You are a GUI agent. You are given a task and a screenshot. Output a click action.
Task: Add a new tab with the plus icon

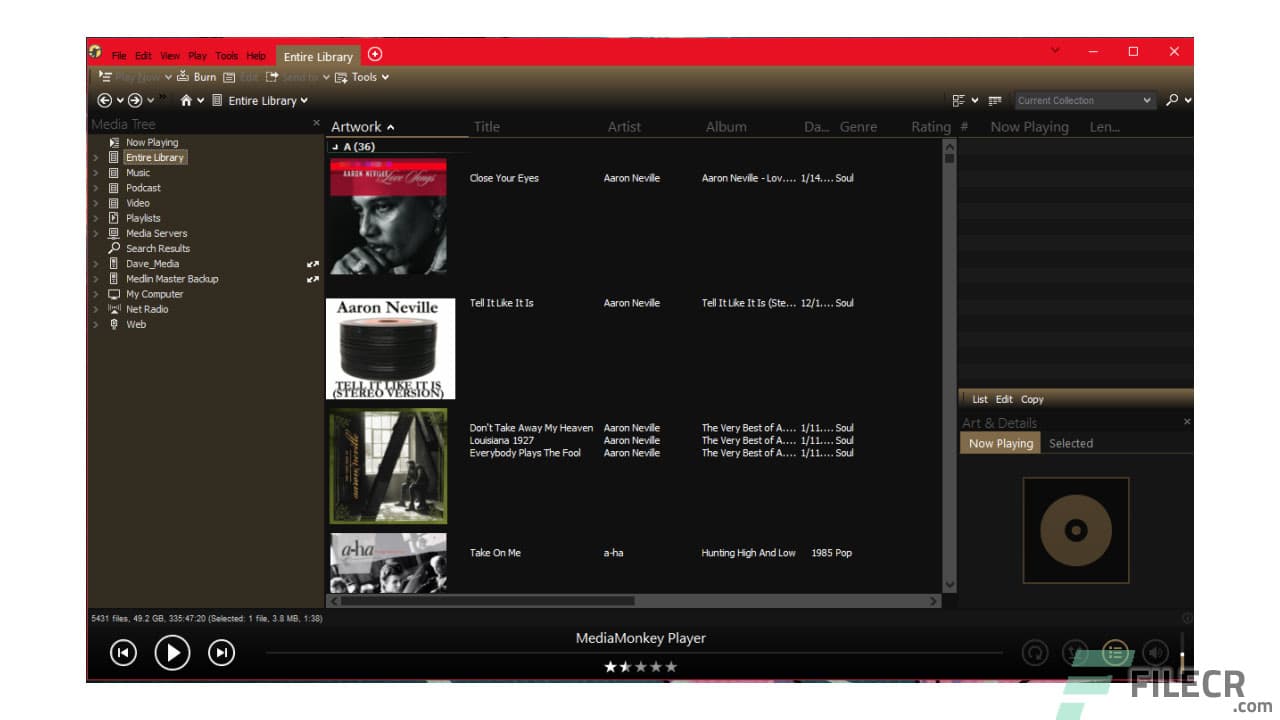tap(375, 55)
